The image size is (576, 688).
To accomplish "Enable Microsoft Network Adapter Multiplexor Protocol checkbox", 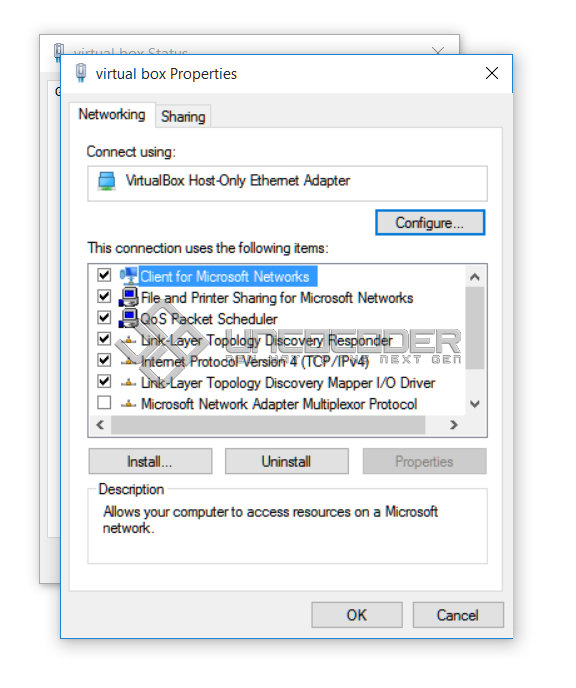I will 104,402.
